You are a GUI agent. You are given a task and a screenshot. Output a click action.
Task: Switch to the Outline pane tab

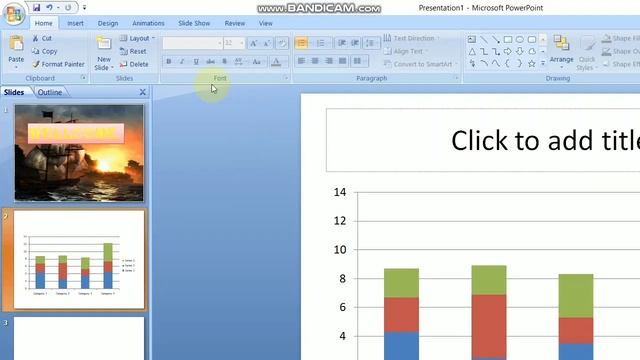pyautogui.click(x=50, y=92)
